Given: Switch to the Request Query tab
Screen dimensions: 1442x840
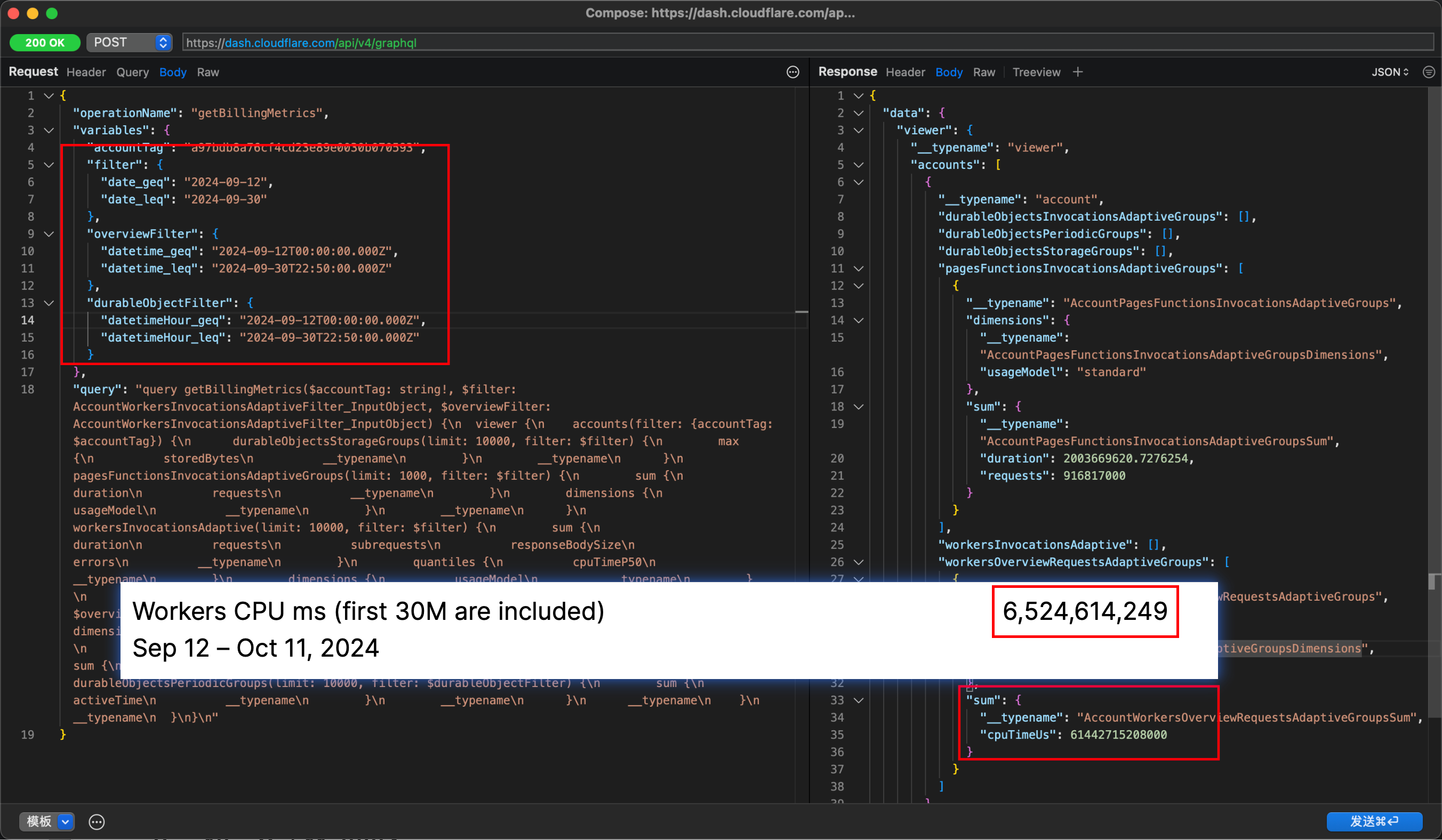Looking at the screenshot, I should point(132,72).
